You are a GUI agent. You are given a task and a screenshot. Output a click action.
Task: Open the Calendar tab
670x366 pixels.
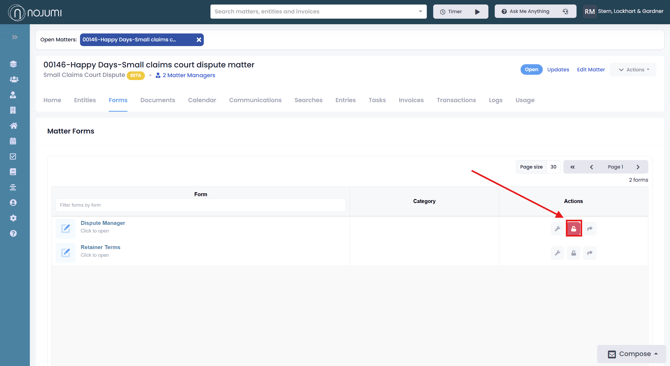[x=202, y=100]
